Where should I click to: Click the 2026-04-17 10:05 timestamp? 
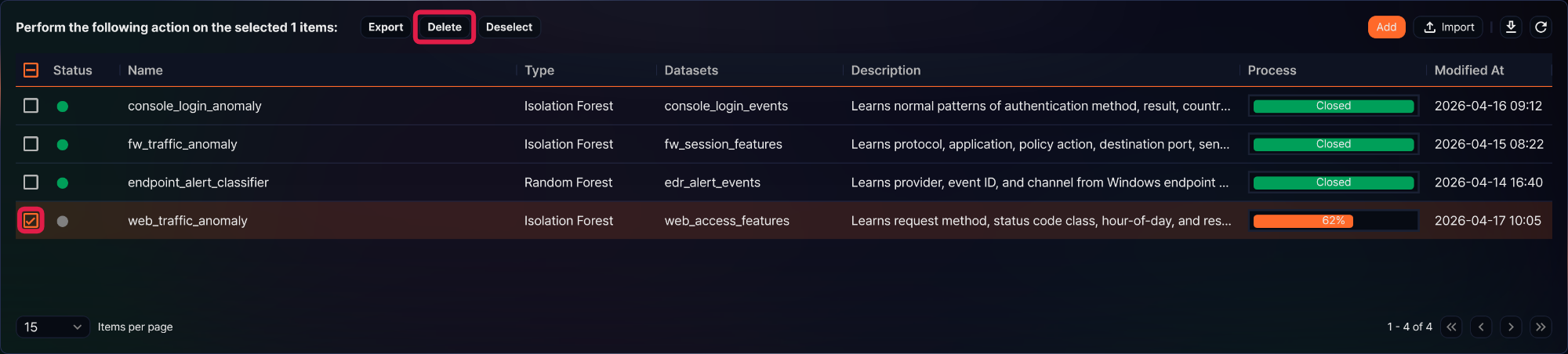tap(1487, 222)
